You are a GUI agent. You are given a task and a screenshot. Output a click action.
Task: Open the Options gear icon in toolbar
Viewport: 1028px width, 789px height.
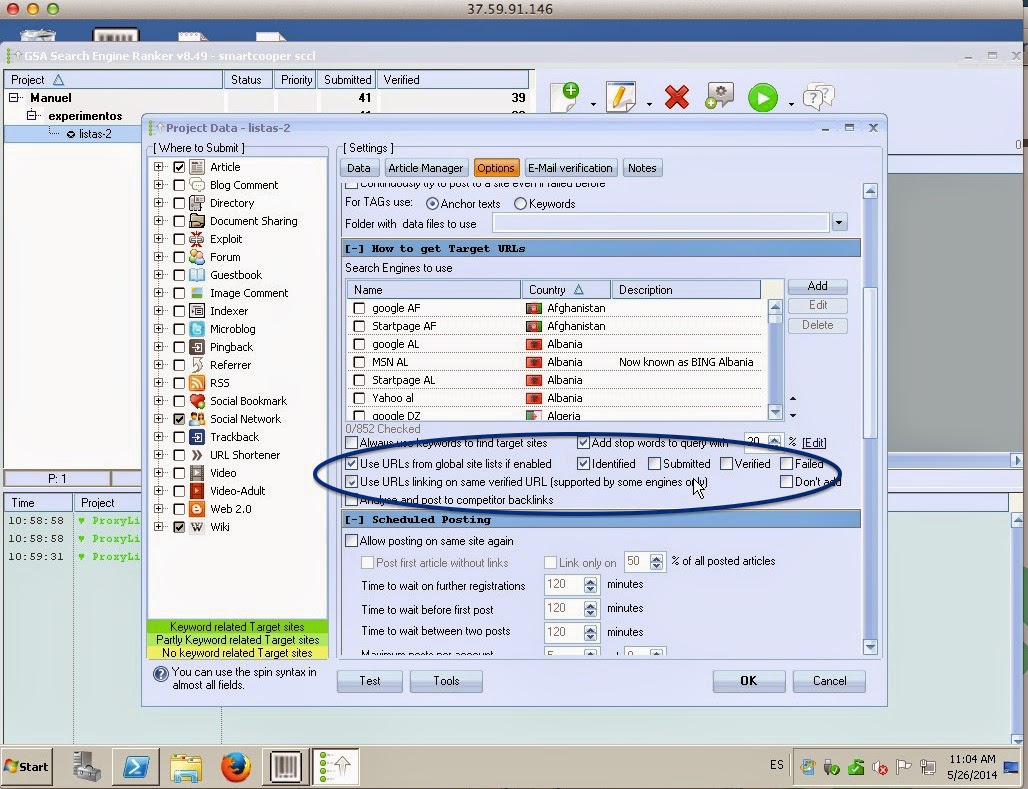[719, 96]
